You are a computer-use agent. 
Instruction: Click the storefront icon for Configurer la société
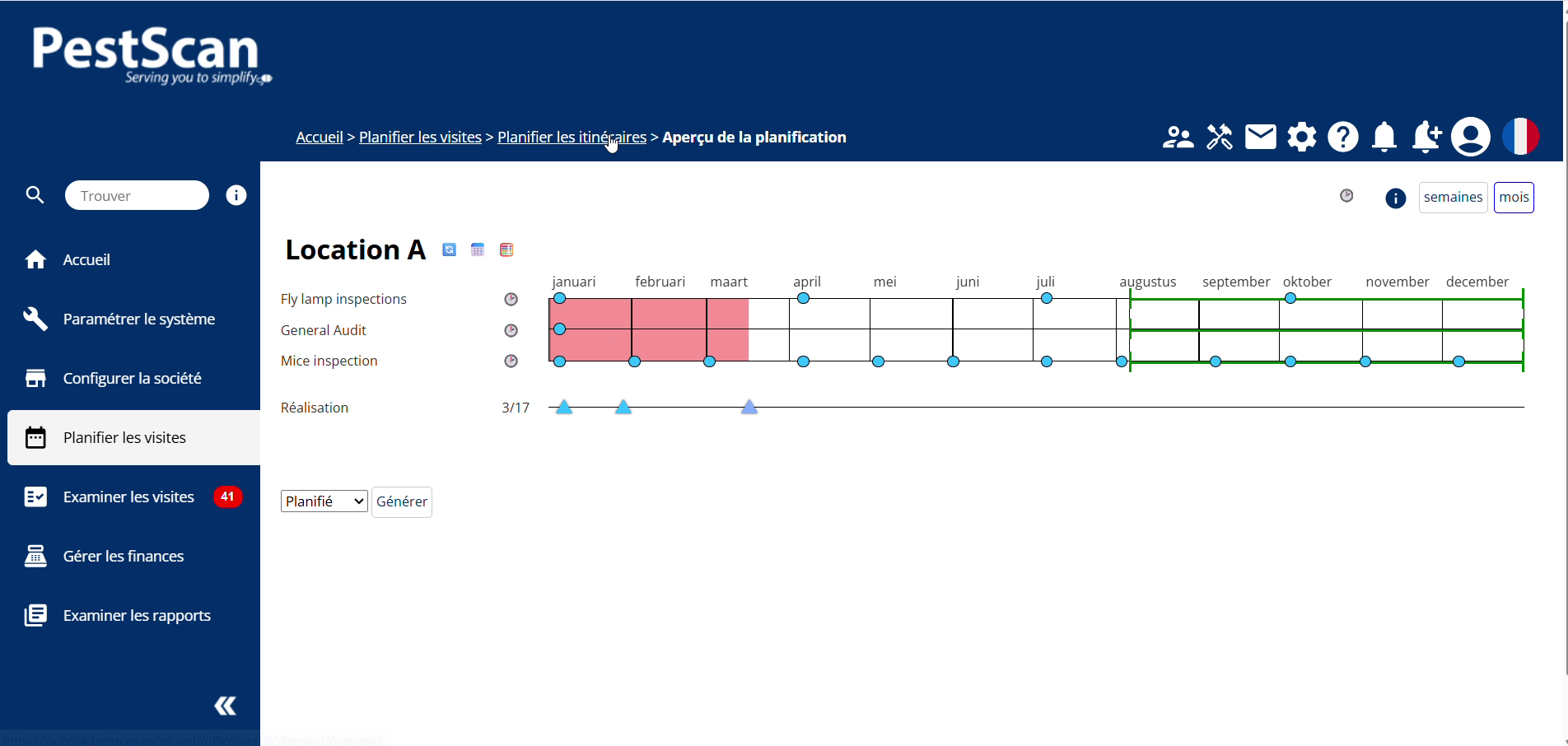(35, 378)
